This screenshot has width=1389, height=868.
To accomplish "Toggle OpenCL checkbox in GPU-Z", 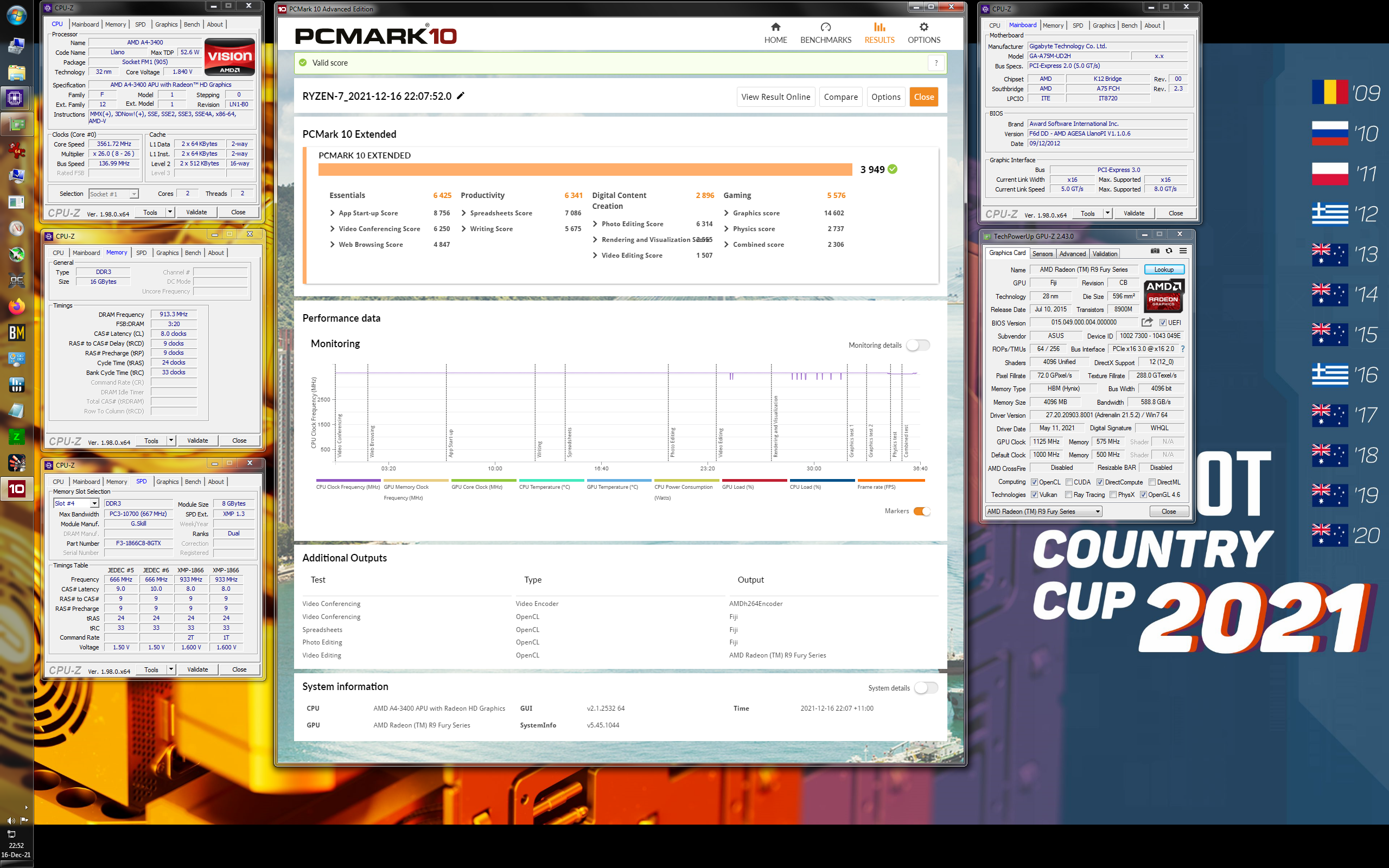I will [x=1034, y=482].
